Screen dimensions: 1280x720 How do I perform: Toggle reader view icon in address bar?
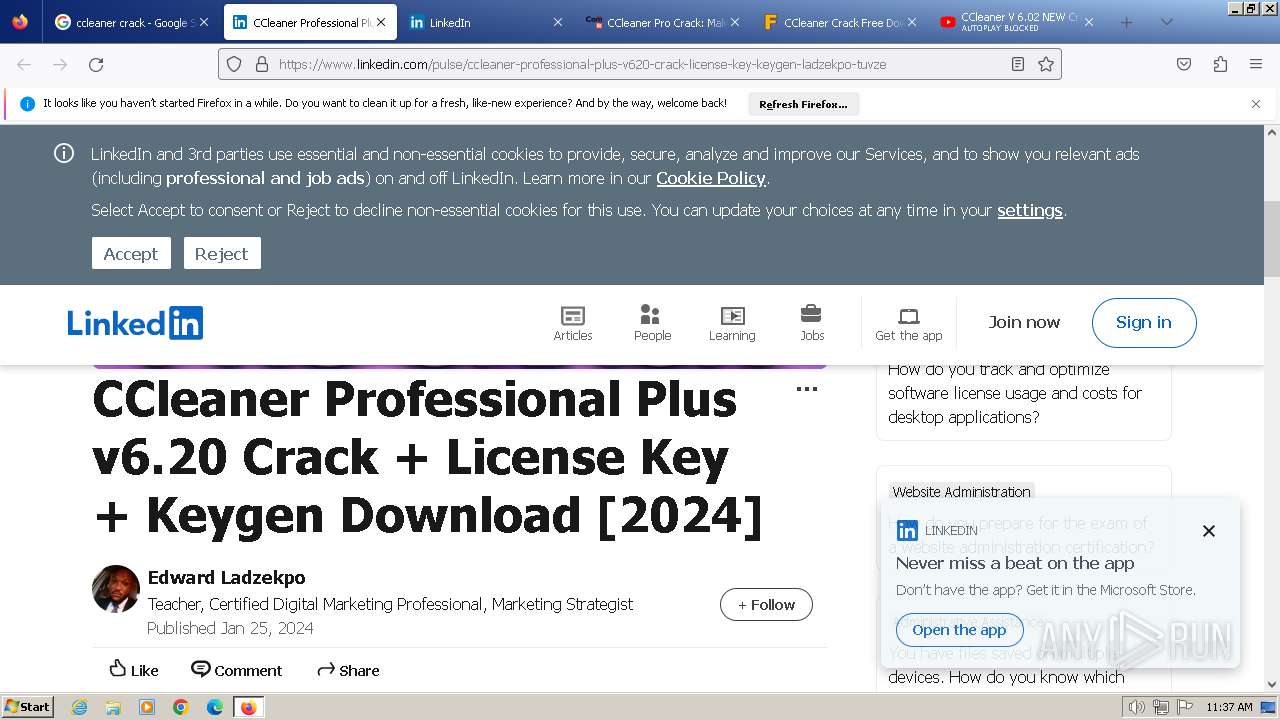coord(1018,64)
